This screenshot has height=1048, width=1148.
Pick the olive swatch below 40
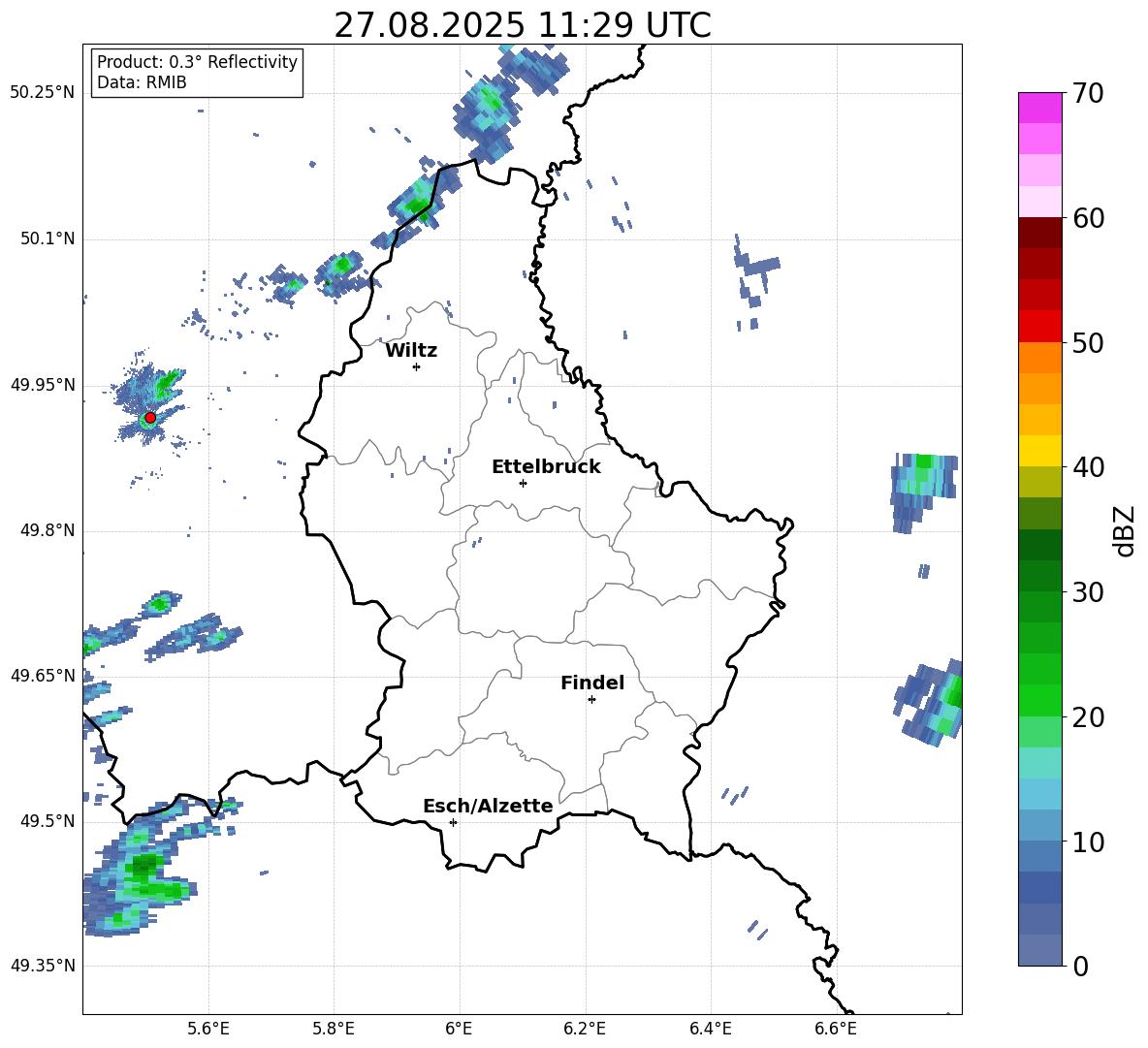(1039, 482)
